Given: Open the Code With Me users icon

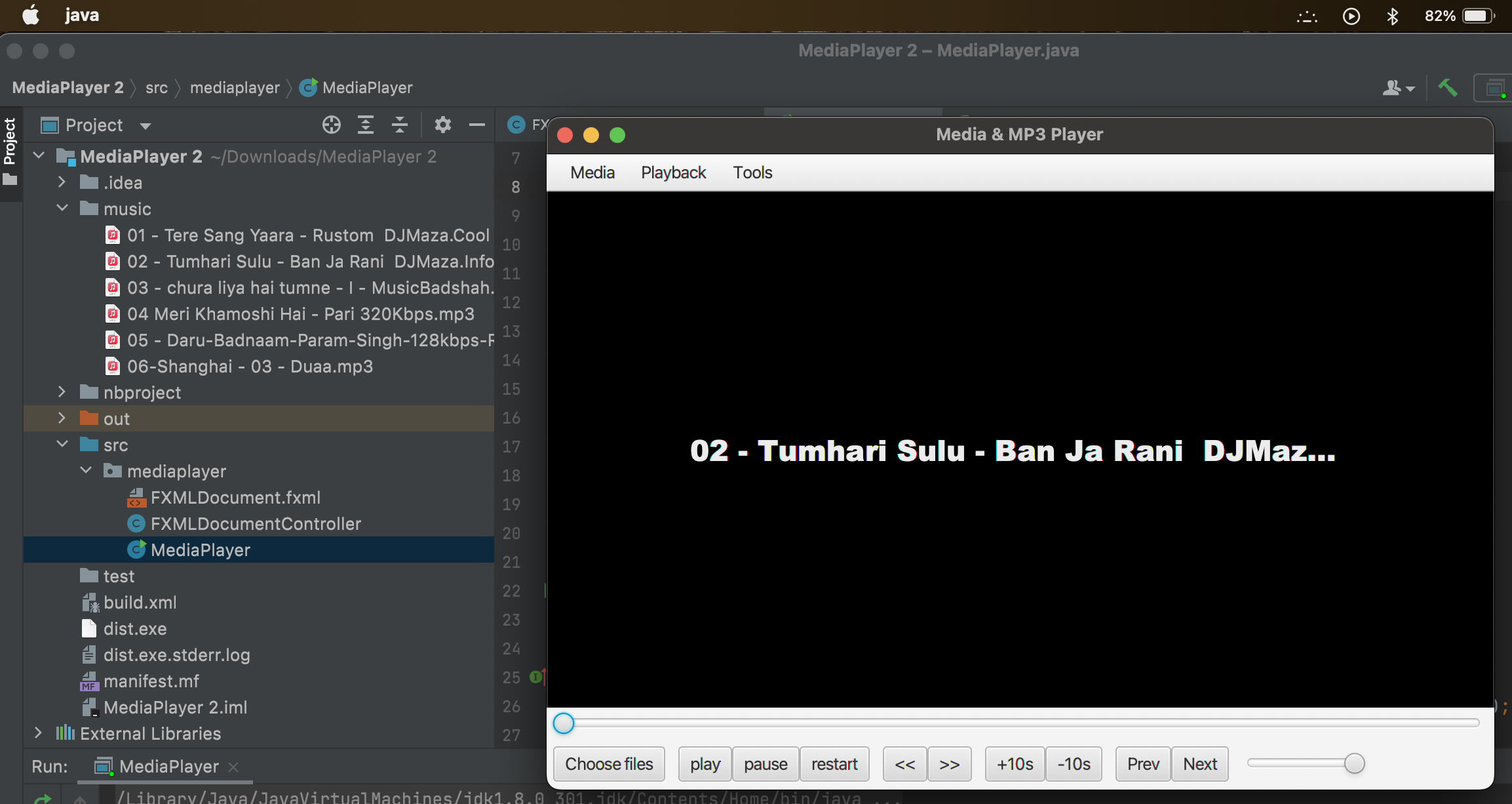Looking at the screenshot, I should click(1398, 87).
